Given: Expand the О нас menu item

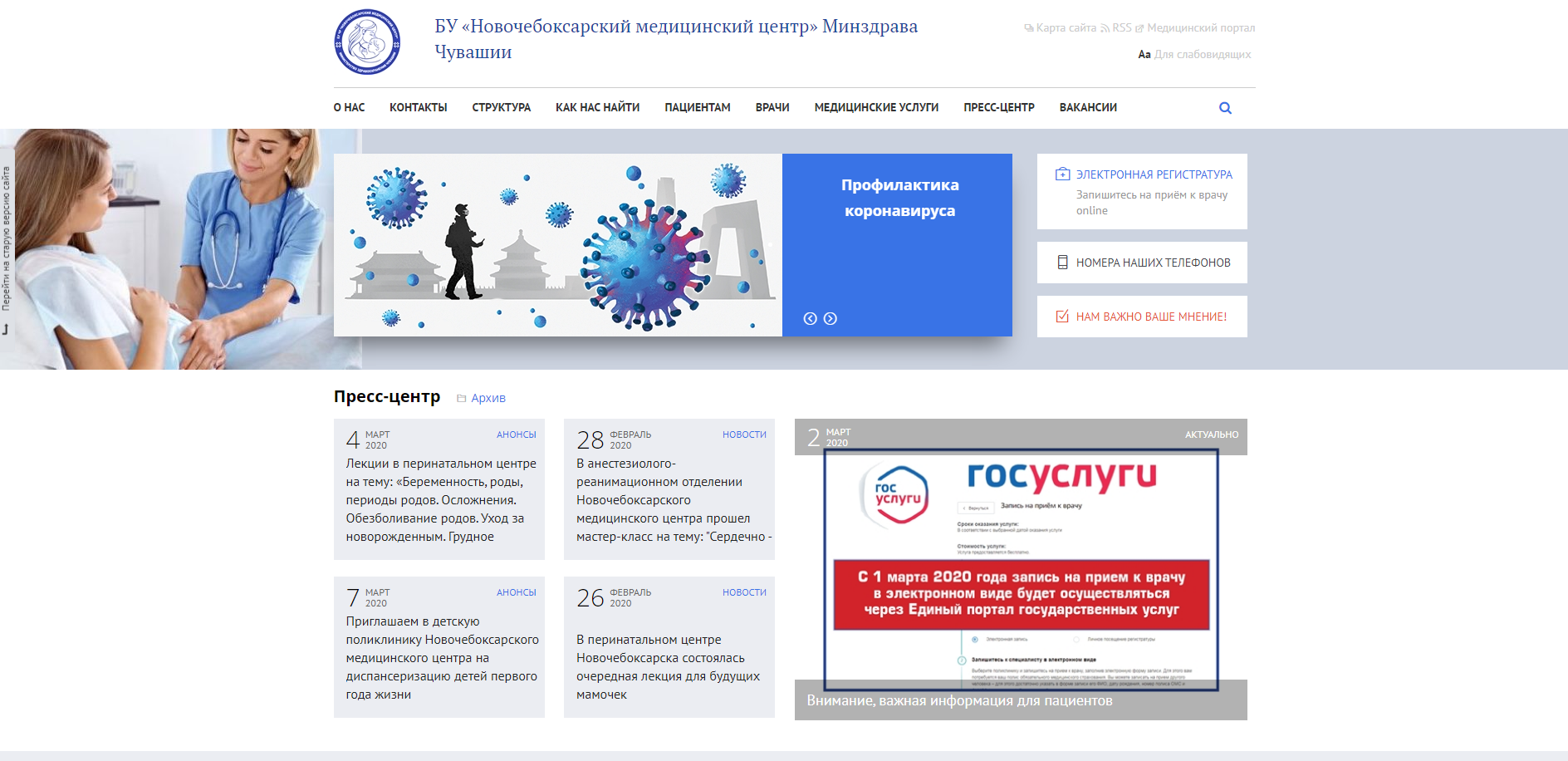Looking at the screenshot, I should pyautogui.click(x=349, y=108).
